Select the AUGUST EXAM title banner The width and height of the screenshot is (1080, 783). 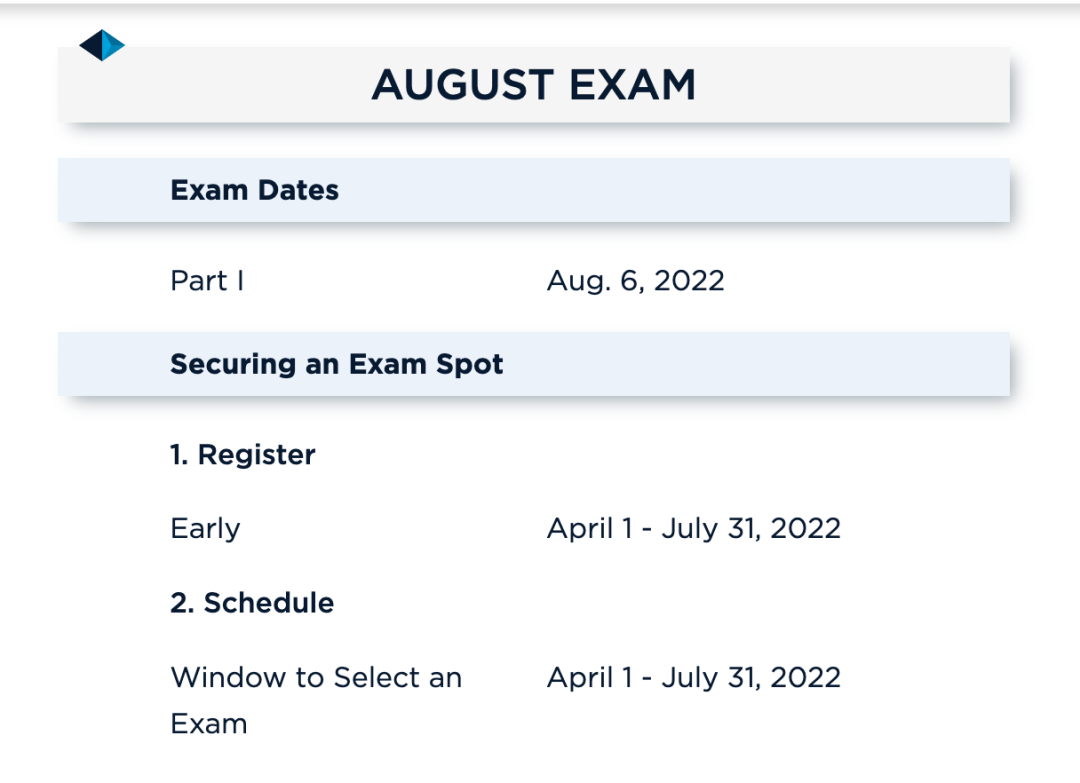534,85
